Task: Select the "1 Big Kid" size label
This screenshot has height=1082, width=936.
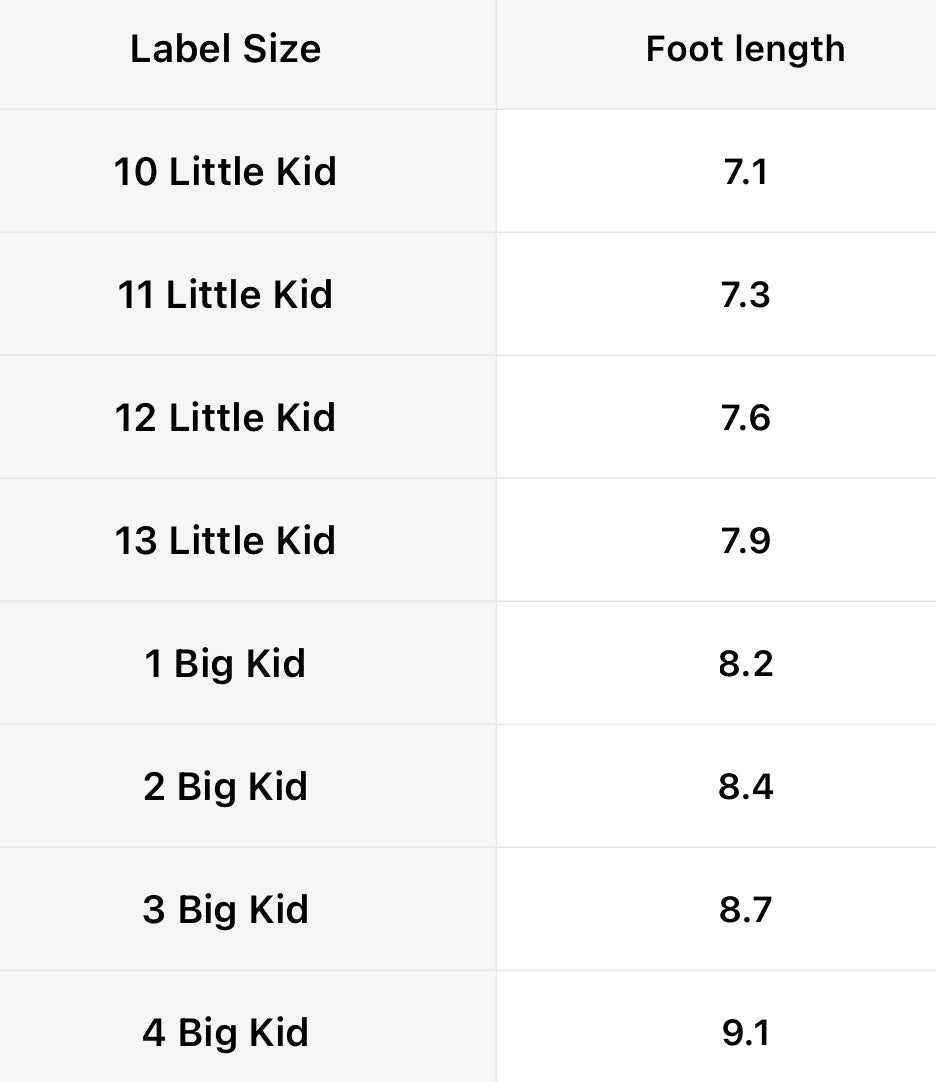Action: pyautogui.click(x=225, y=664)
